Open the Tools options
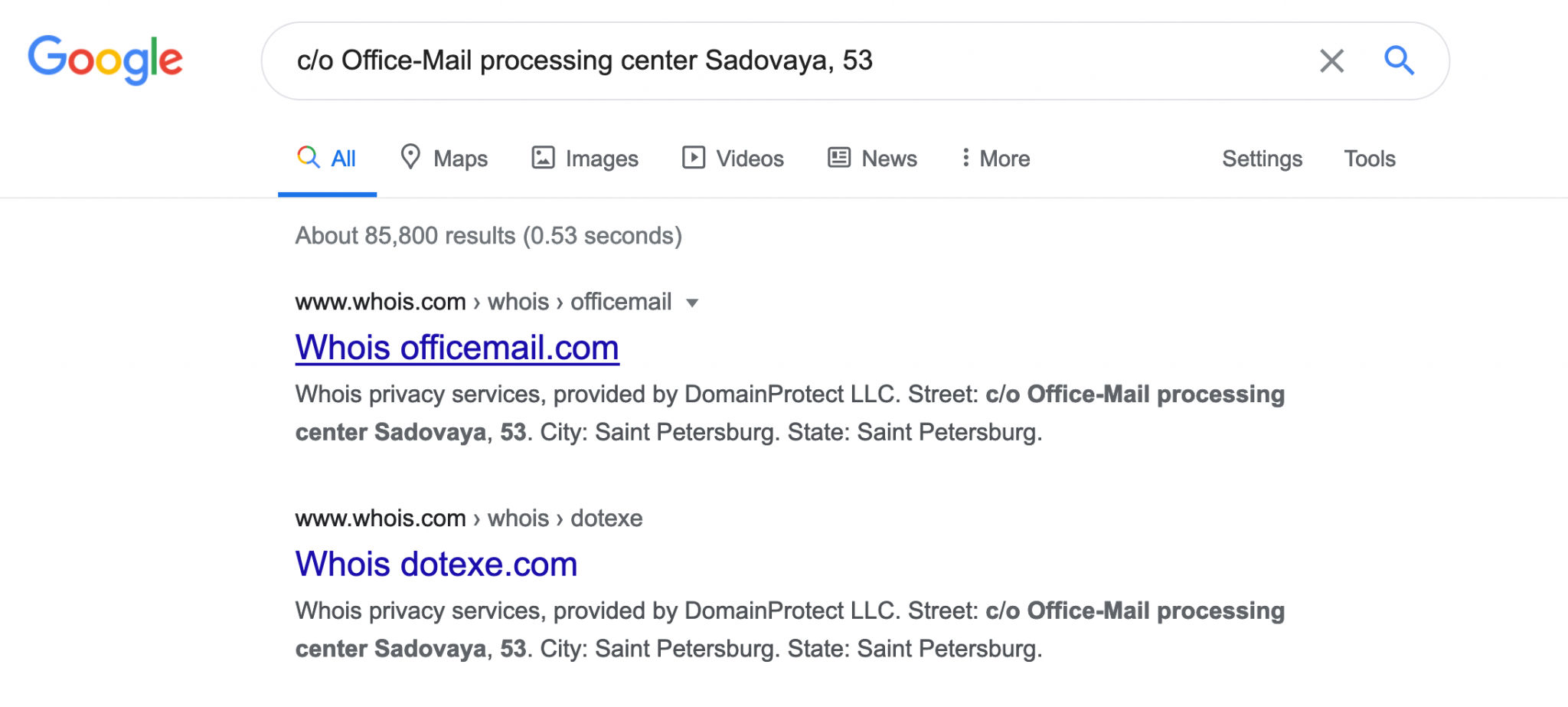Screen dimensions: 1568x707 pyautogui.click(x=1370, y=159)
